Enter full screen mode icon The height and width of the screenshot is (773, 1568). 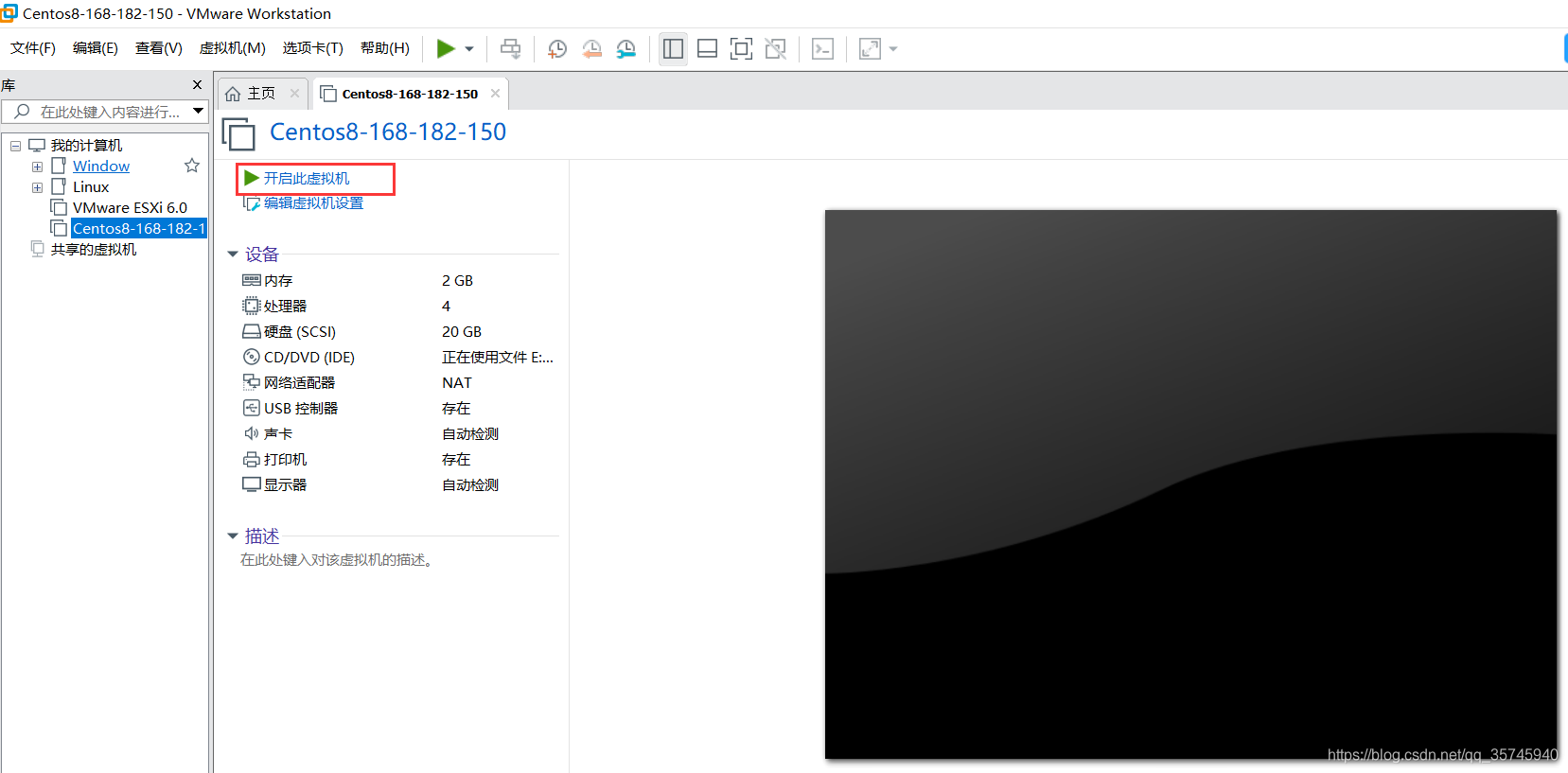(x=742, y=49)
